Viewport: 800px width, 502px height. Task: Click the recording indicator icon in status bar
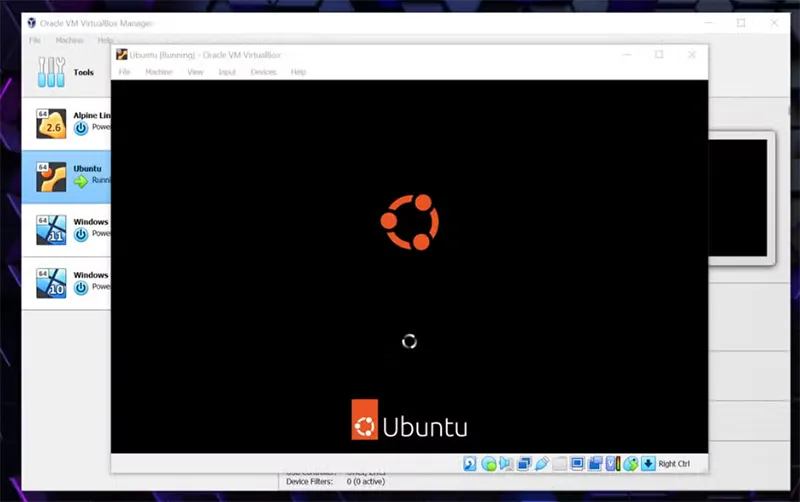(595, 463)
